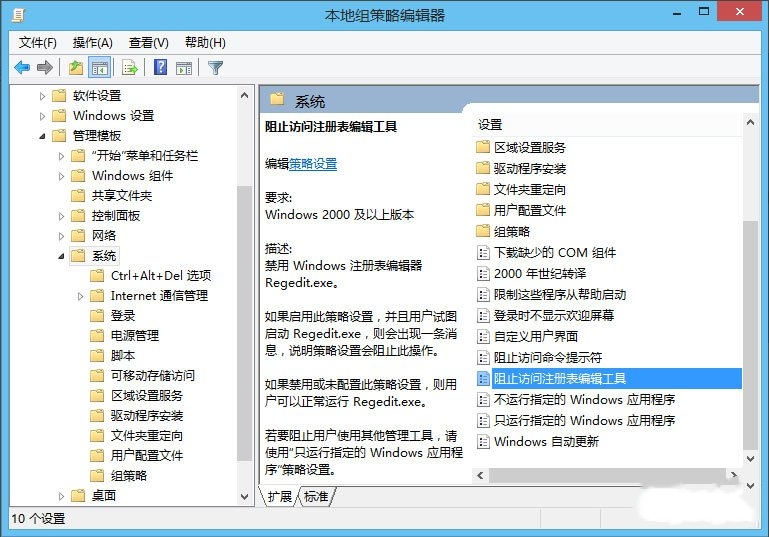This screenshot has height=537, width=769.
Task: Click the settings list horizontal scrollbar
Action: point(607,475)
